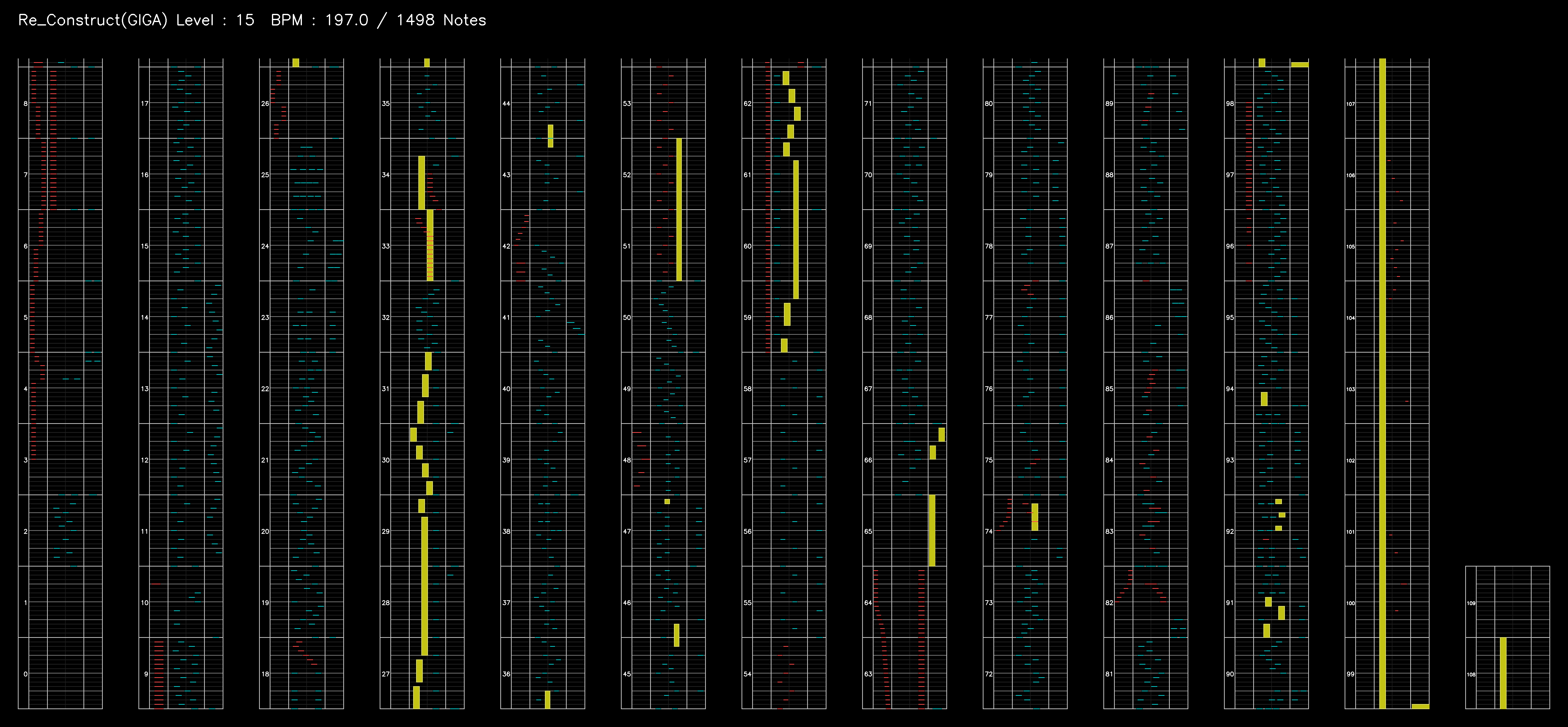Viewport: 1568px width, 727px height.
Task: Select measure number 89 label
Action: pos(1109,104)
